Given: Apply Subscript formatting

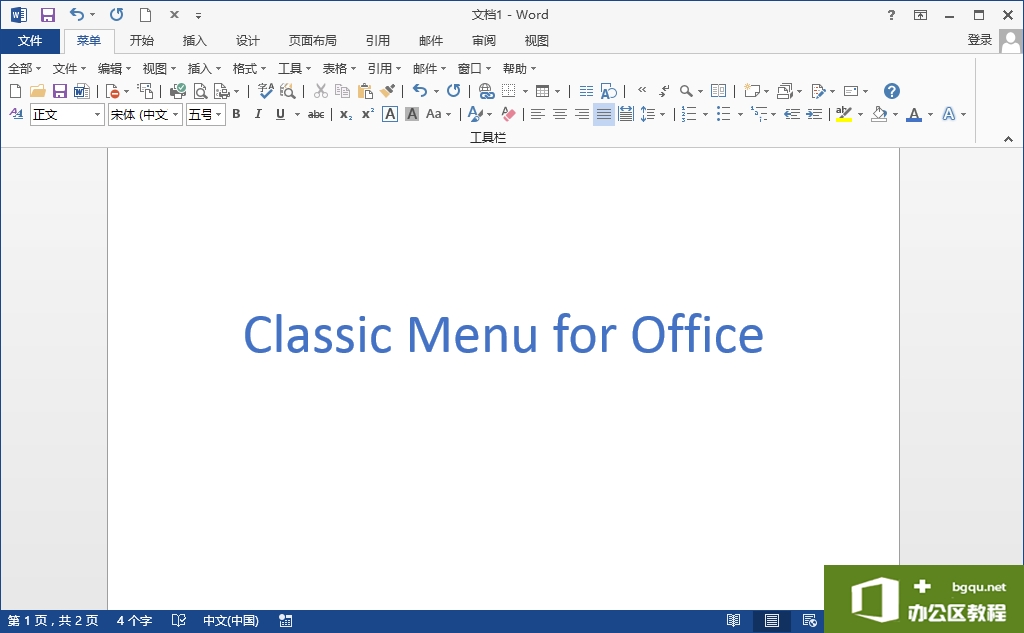Looking at the screenshot, I should 346,114.
